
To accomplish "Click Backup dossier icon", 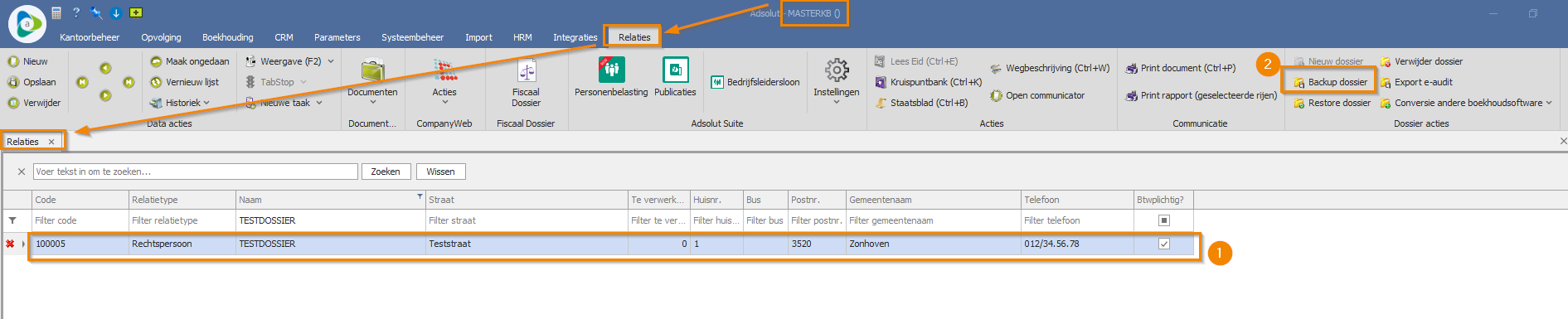I will (x=1299, y=82).
